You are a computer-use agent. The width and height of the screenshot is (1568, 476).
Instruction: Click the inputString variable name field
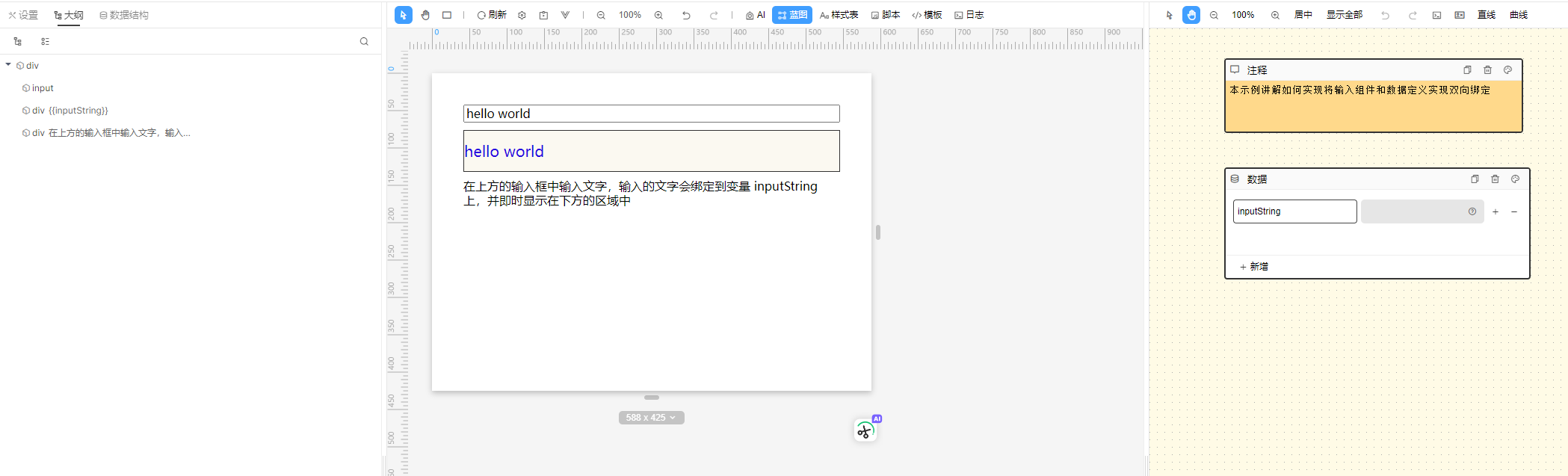tap(1294, 211)
